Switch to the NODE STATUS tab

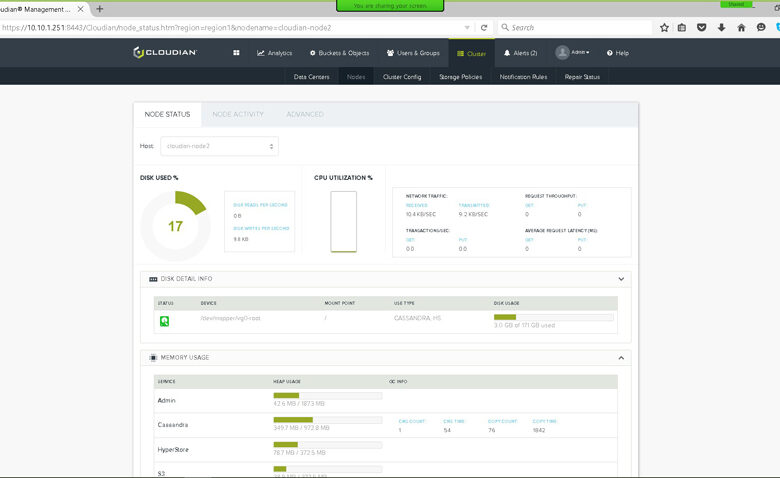[x=167, y=114]
